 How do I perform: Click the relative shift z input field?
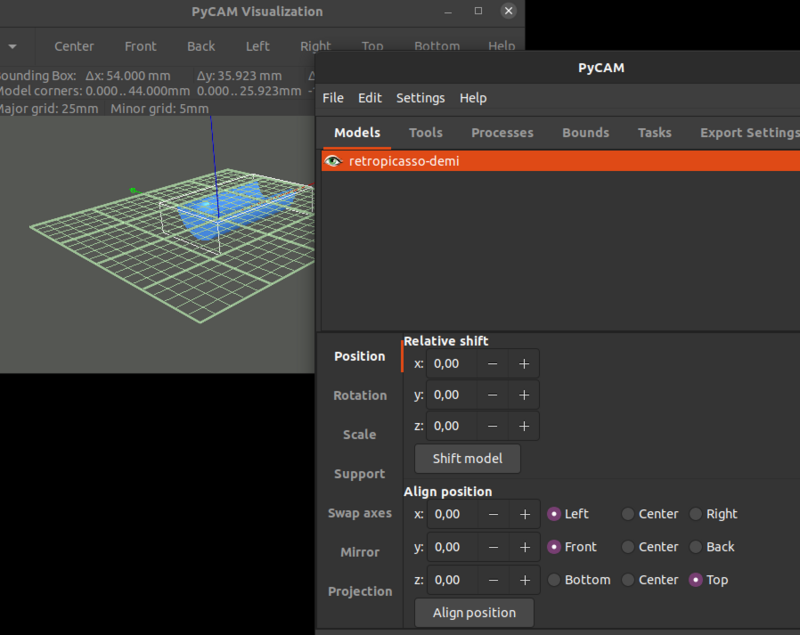(451, 426)
